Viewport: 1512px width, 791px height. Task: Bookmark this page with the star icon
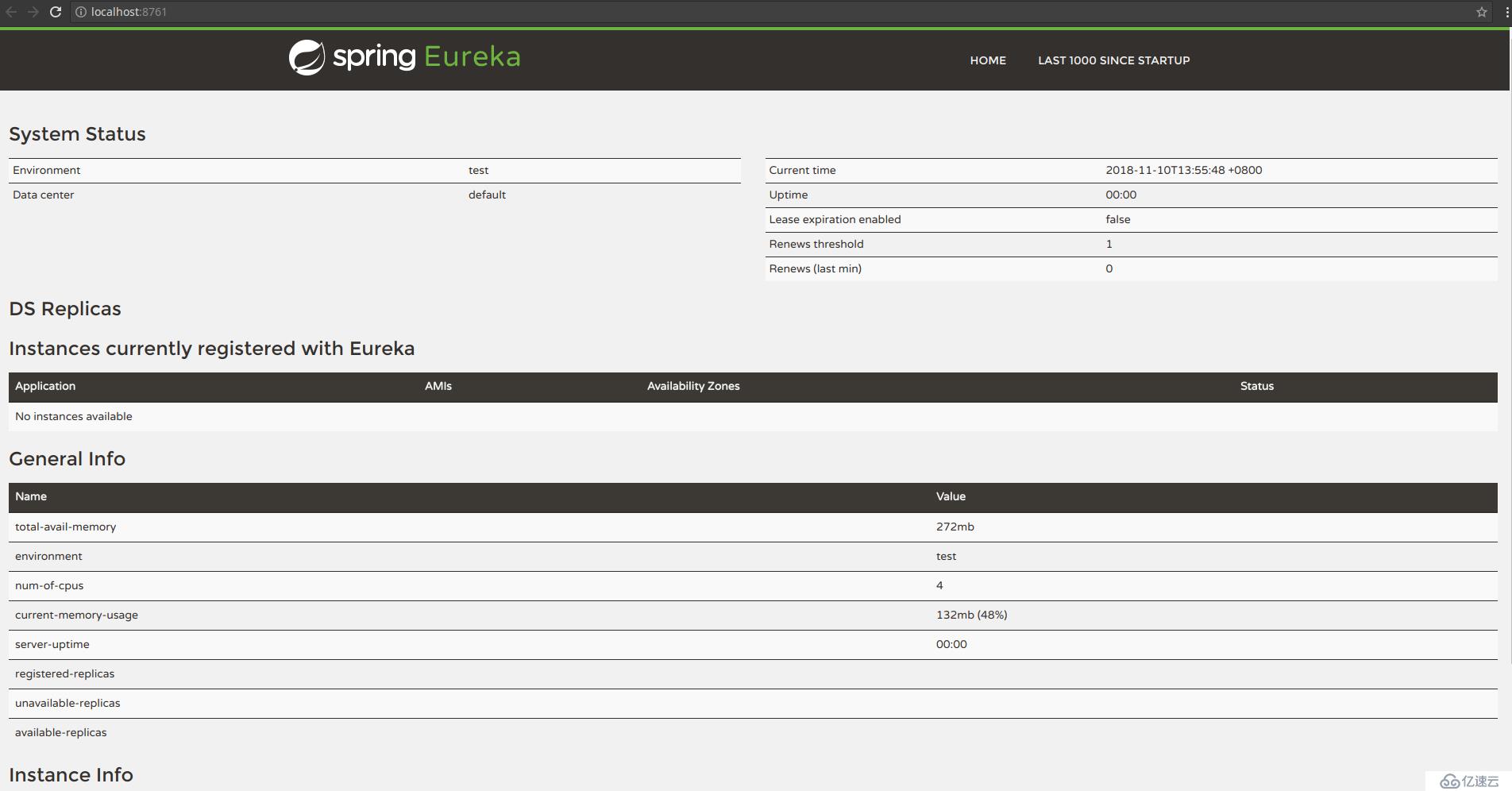pyautogui.click(x=1481, y=12)
